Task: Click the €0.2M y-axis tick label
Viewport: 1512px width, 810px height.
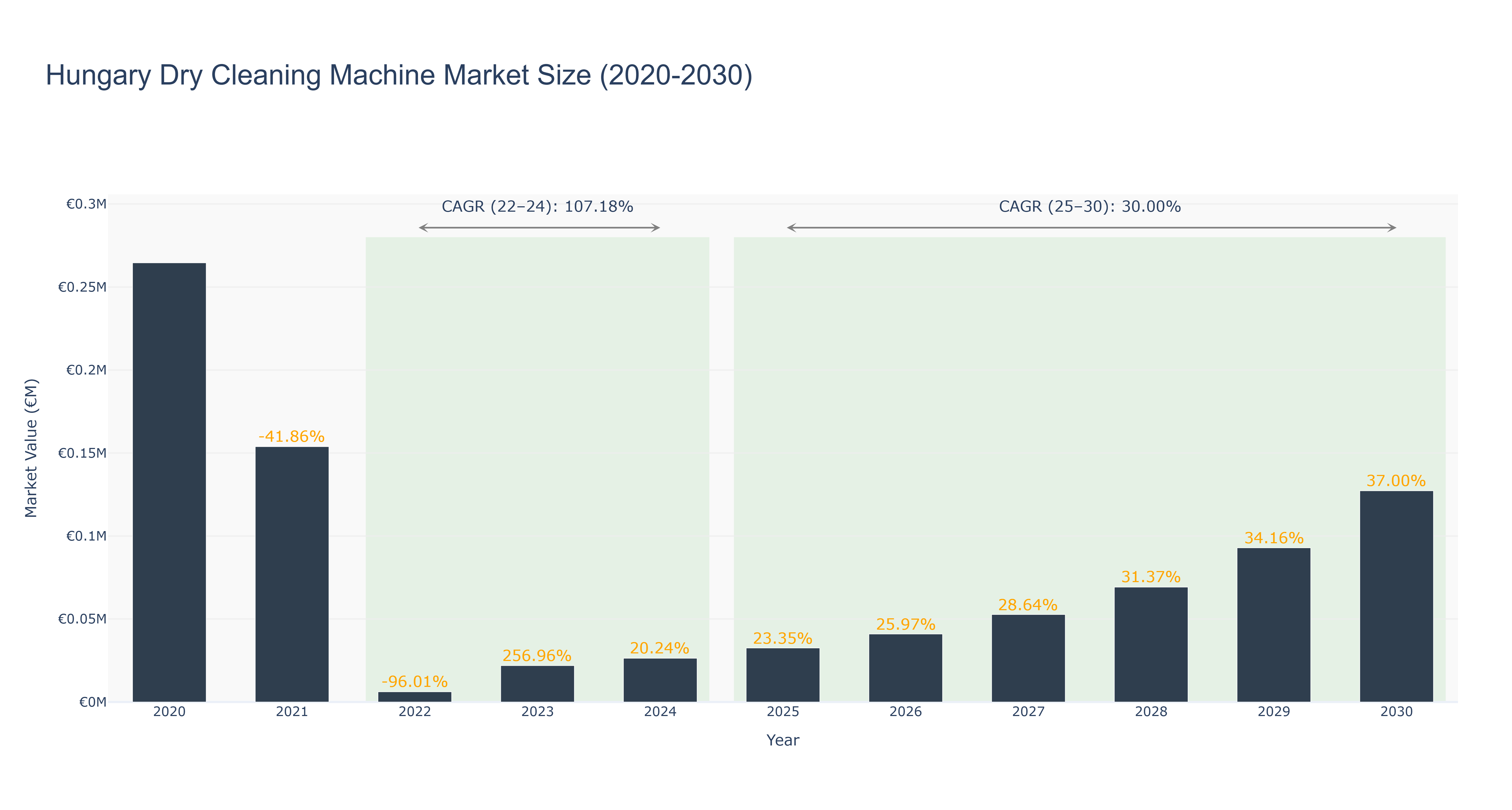Action: 86,370
